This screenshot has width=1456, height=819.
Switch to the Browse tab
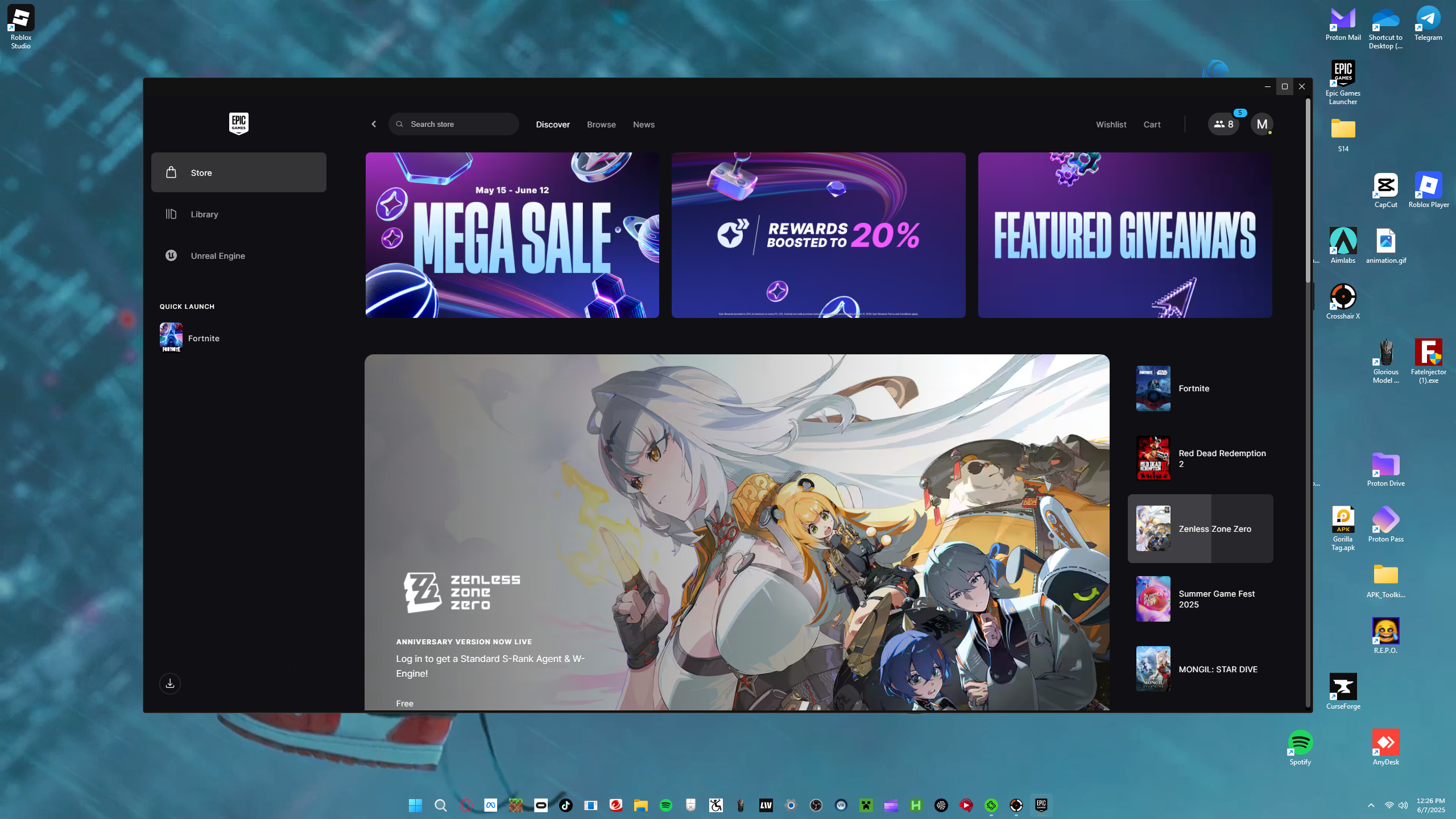pyautogui.click(x=601, y=125)
